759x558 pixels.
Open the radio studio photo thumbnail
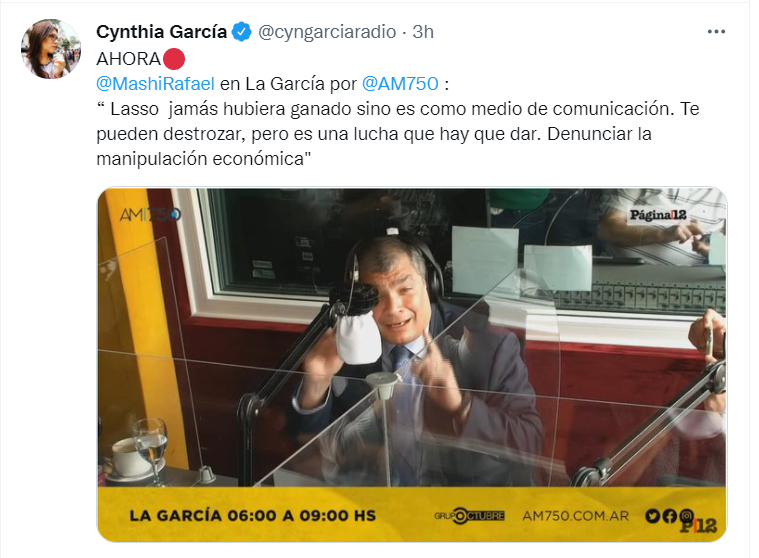tap(411, 365)
